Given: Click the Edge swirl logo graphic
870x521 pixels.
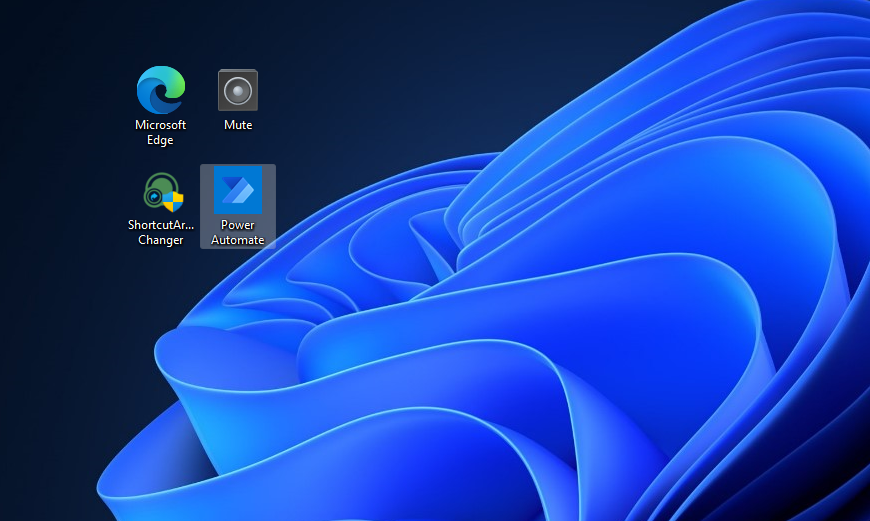Looking at the screenshot, I should pyautogui.click(x=161, y=90).
